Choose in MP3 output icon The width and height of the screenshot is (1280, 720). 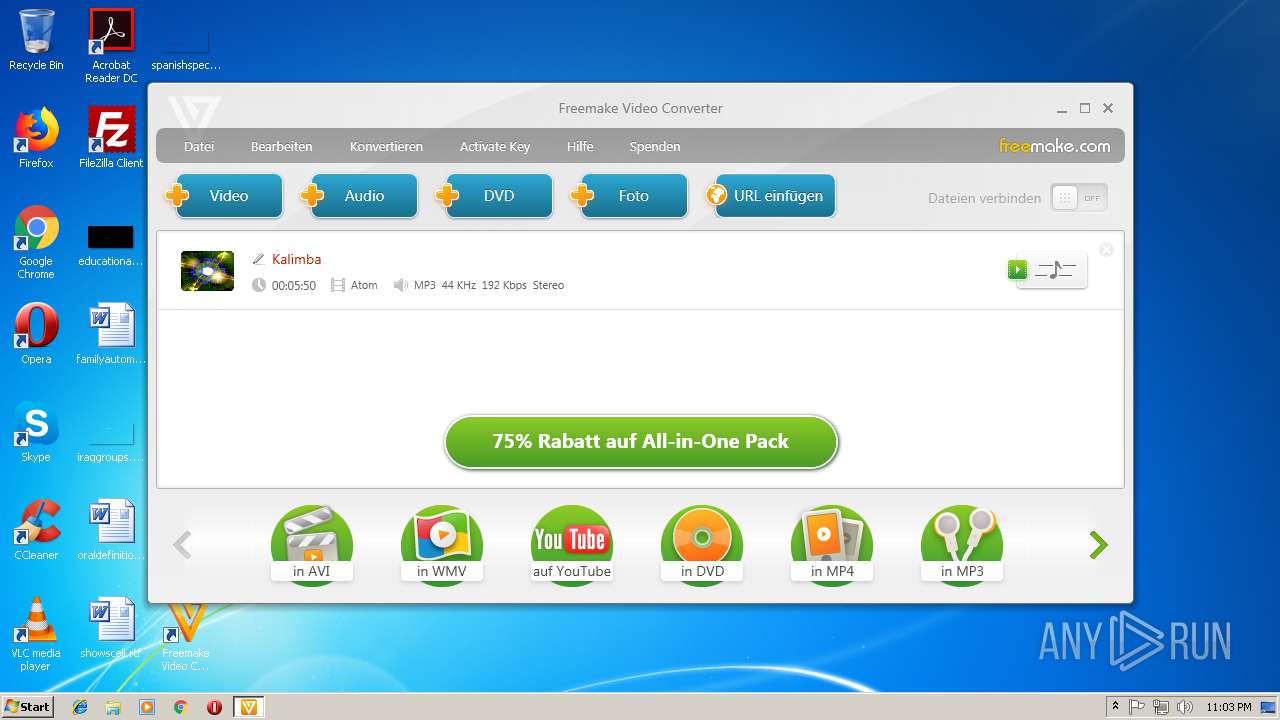coord(962,545)
